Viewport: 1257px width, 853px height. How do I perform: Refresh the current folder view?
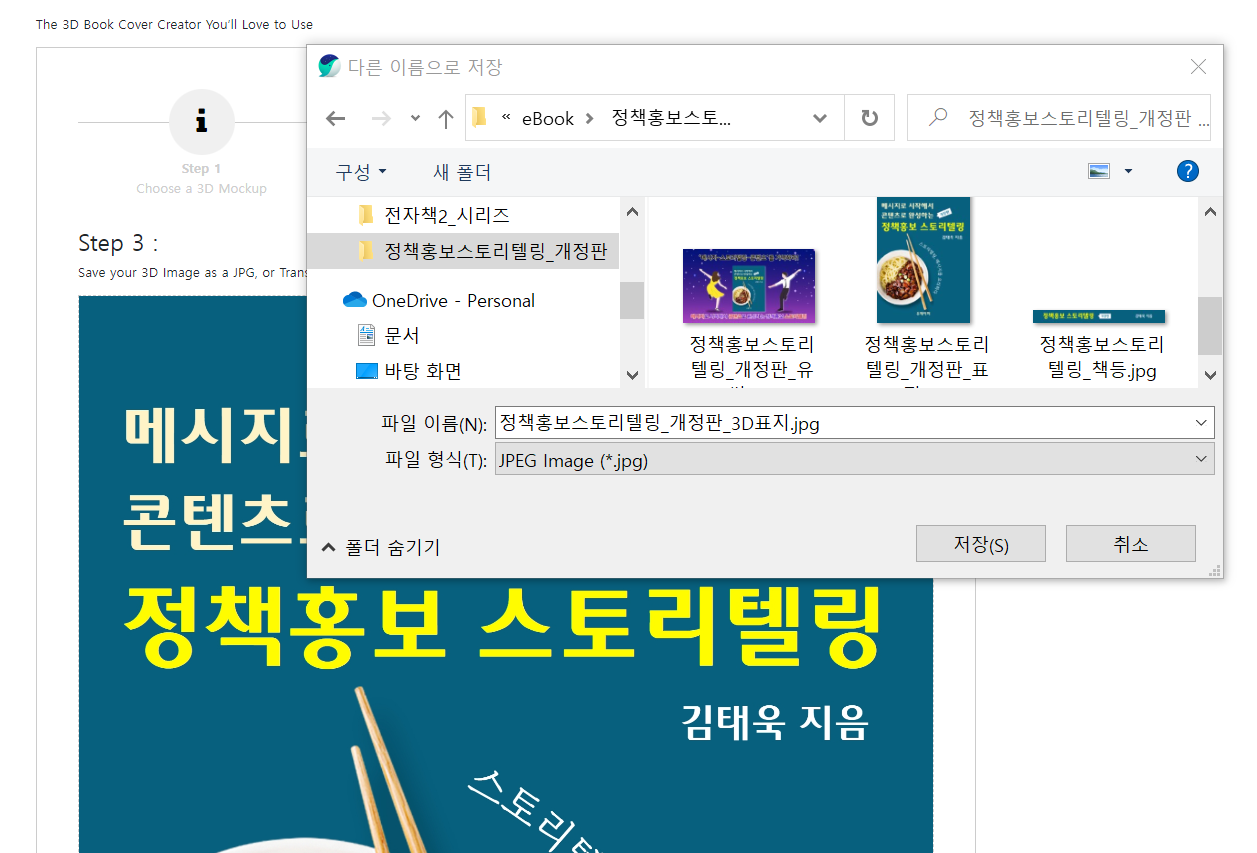click(869, 117)
